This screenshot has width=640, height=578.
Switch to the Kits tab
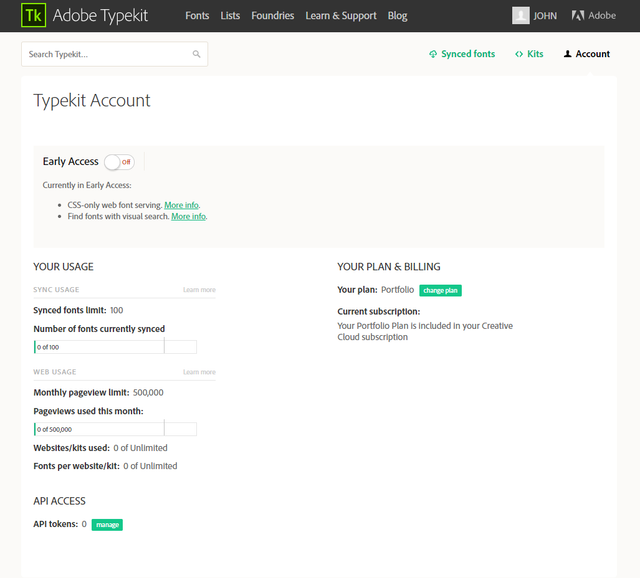coord(529,54)
